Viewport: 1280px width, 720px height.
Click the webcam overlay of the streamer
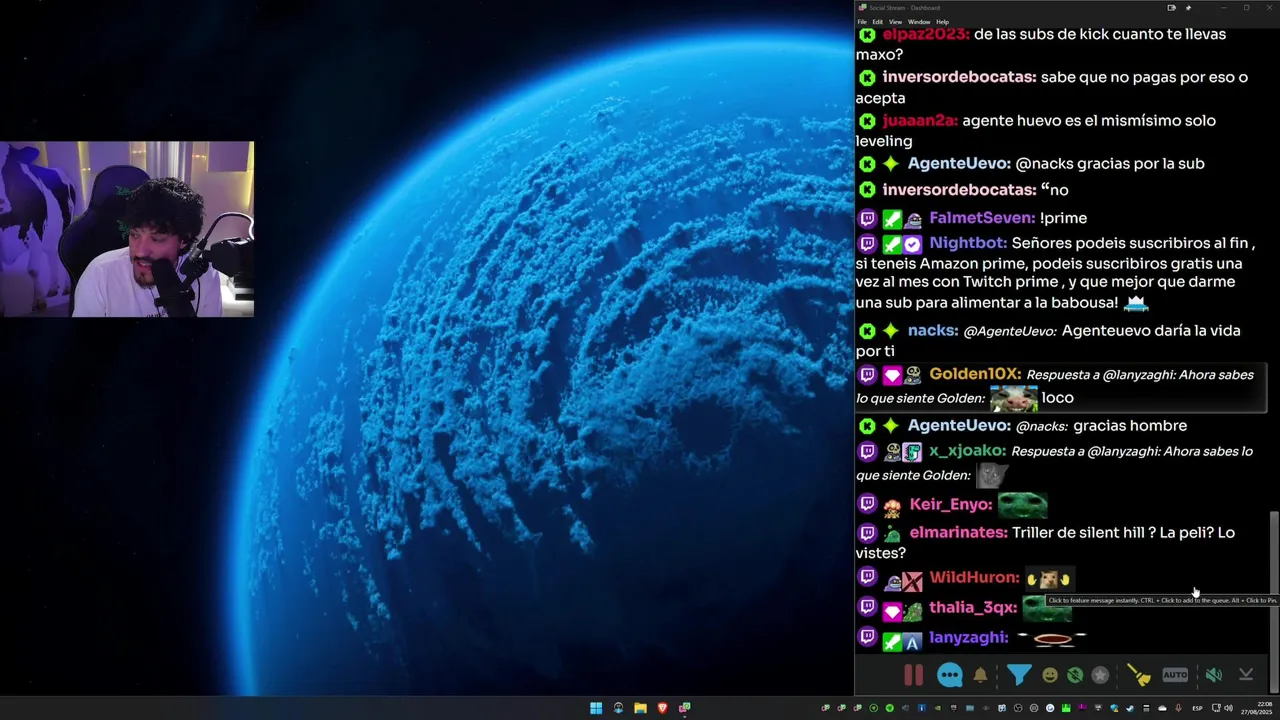pyautogui.click(x=127, y=229)
